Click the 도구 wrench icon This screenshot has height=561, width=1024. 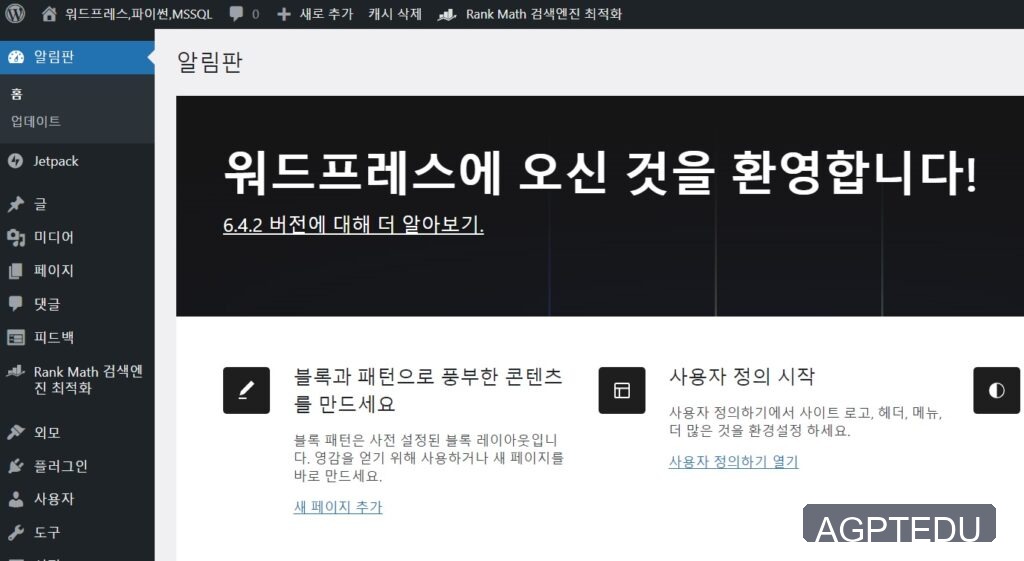tap(16, 532)
